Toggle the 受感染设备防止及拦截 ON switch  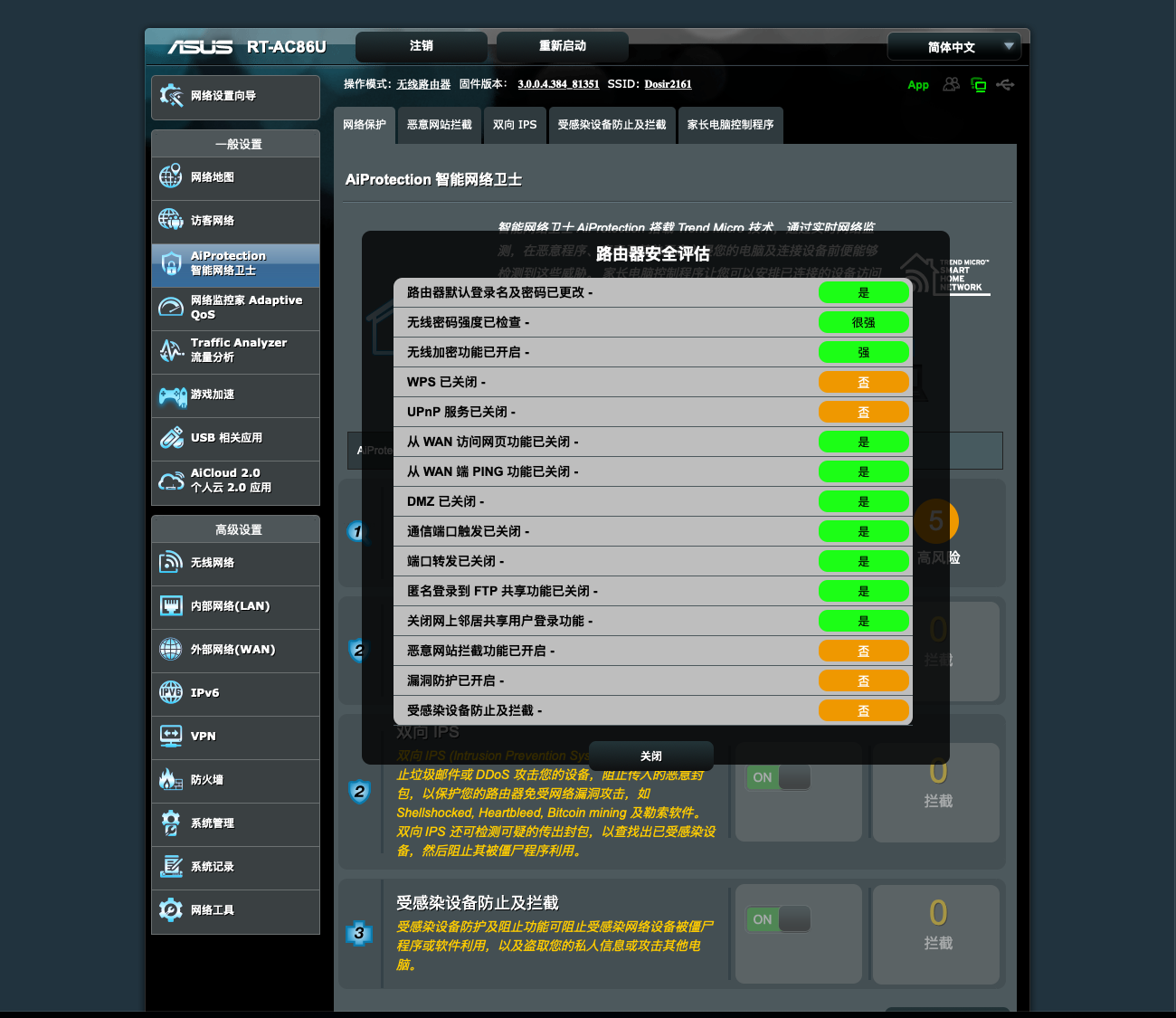778,919
